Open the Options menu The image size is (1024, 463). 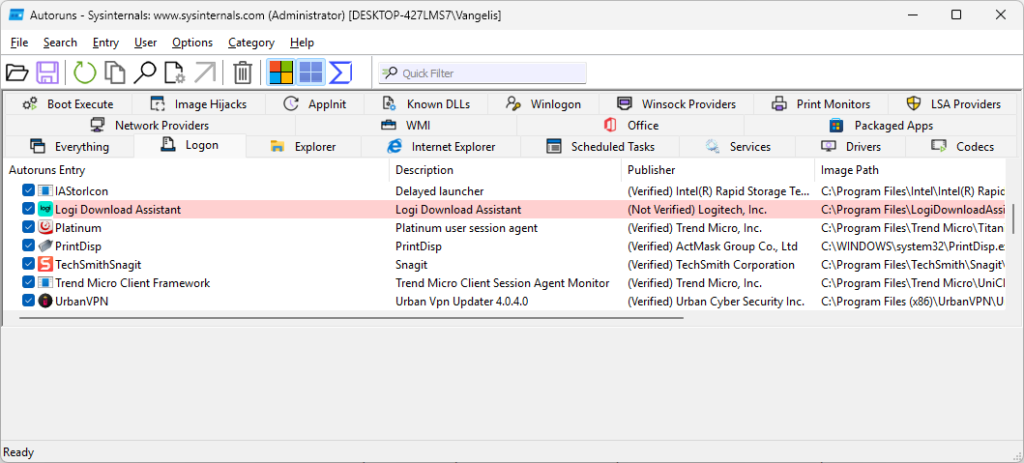pos(193,42)
